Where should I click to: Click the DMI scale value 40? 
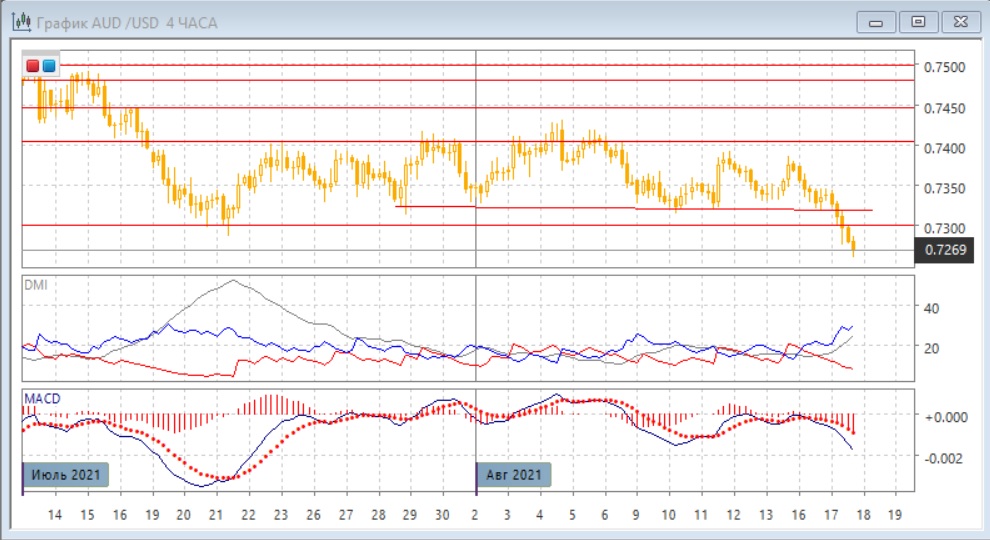[931, 308]
